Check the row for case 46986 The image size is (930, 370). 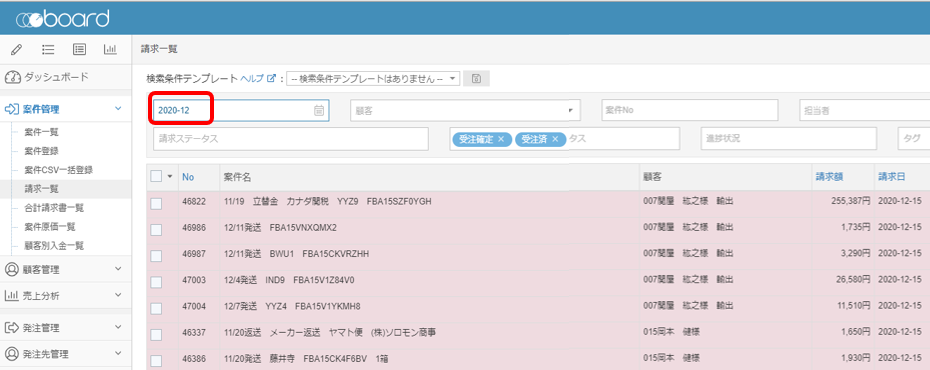156,229
